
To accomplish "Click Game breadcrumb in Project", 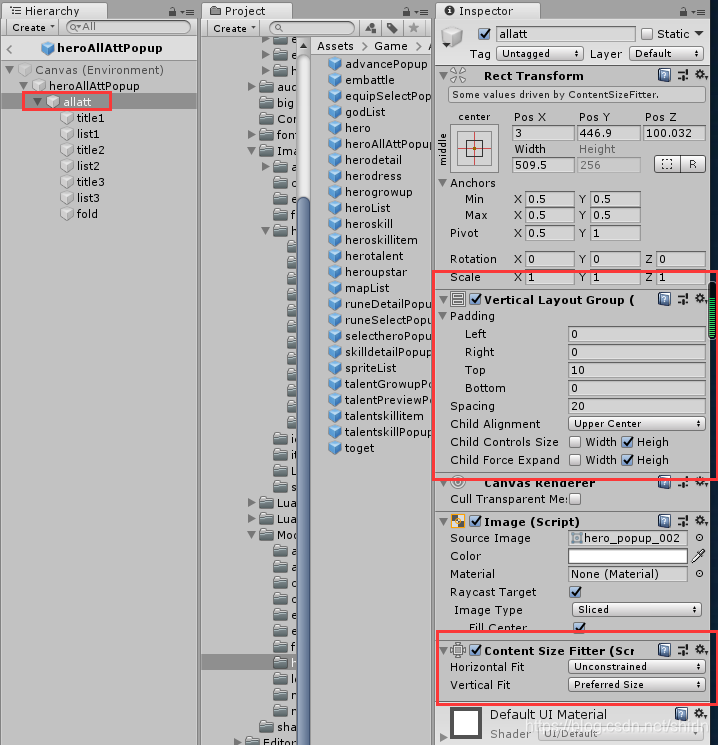I will coord(391,46).
